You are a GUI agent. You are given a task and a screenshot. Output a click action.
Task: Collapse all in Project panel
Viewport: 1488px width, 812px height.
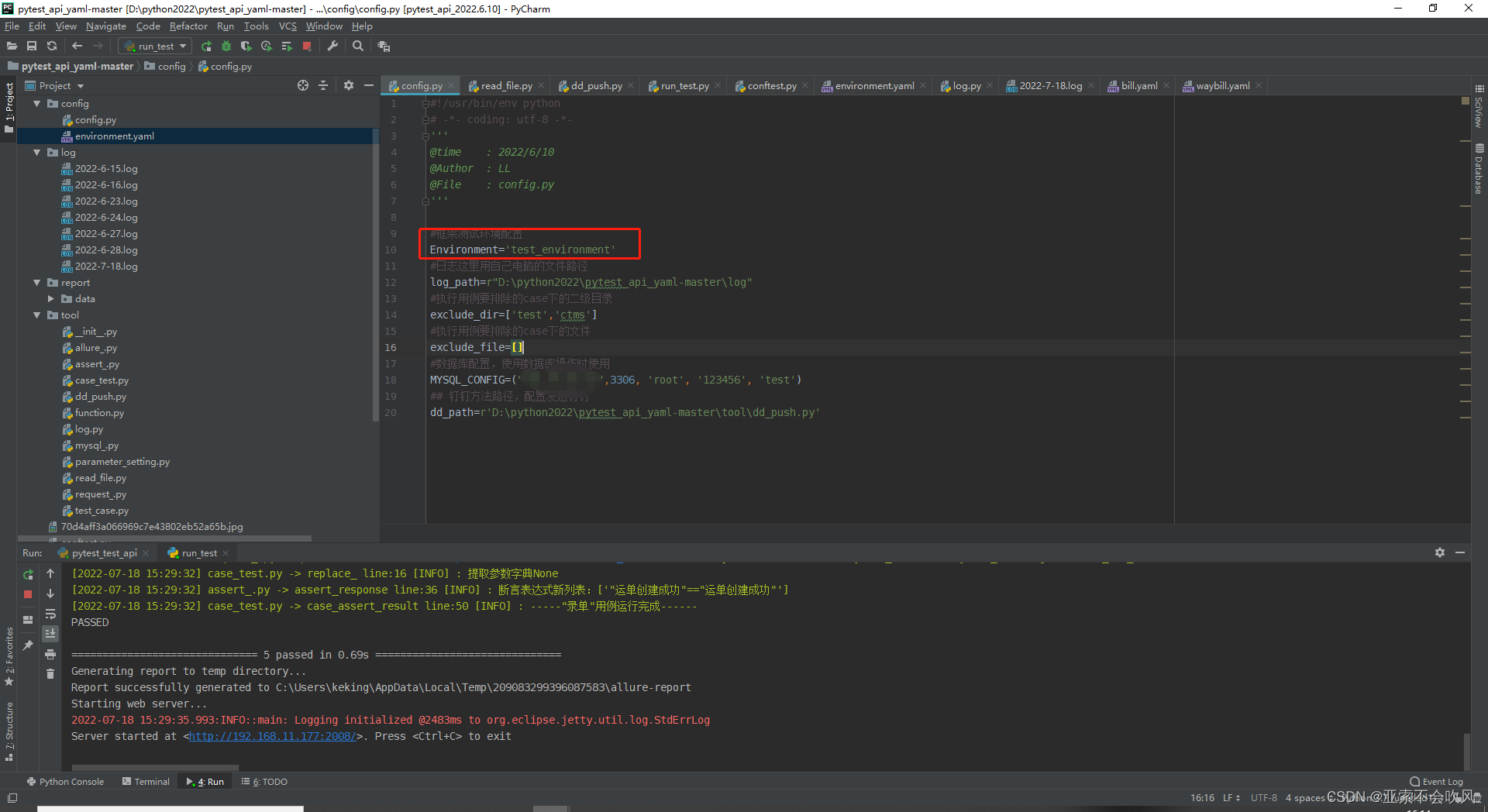point(323,86)
